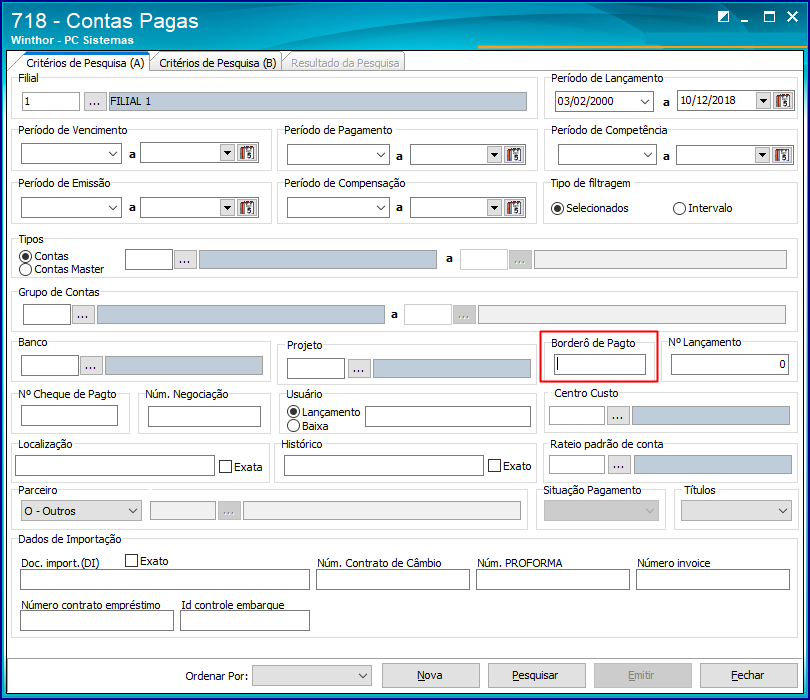This screenshot has height=700, width=810.
Task: Click the Histórico text field
Action: pyautogui.click(x=384, y=465)
